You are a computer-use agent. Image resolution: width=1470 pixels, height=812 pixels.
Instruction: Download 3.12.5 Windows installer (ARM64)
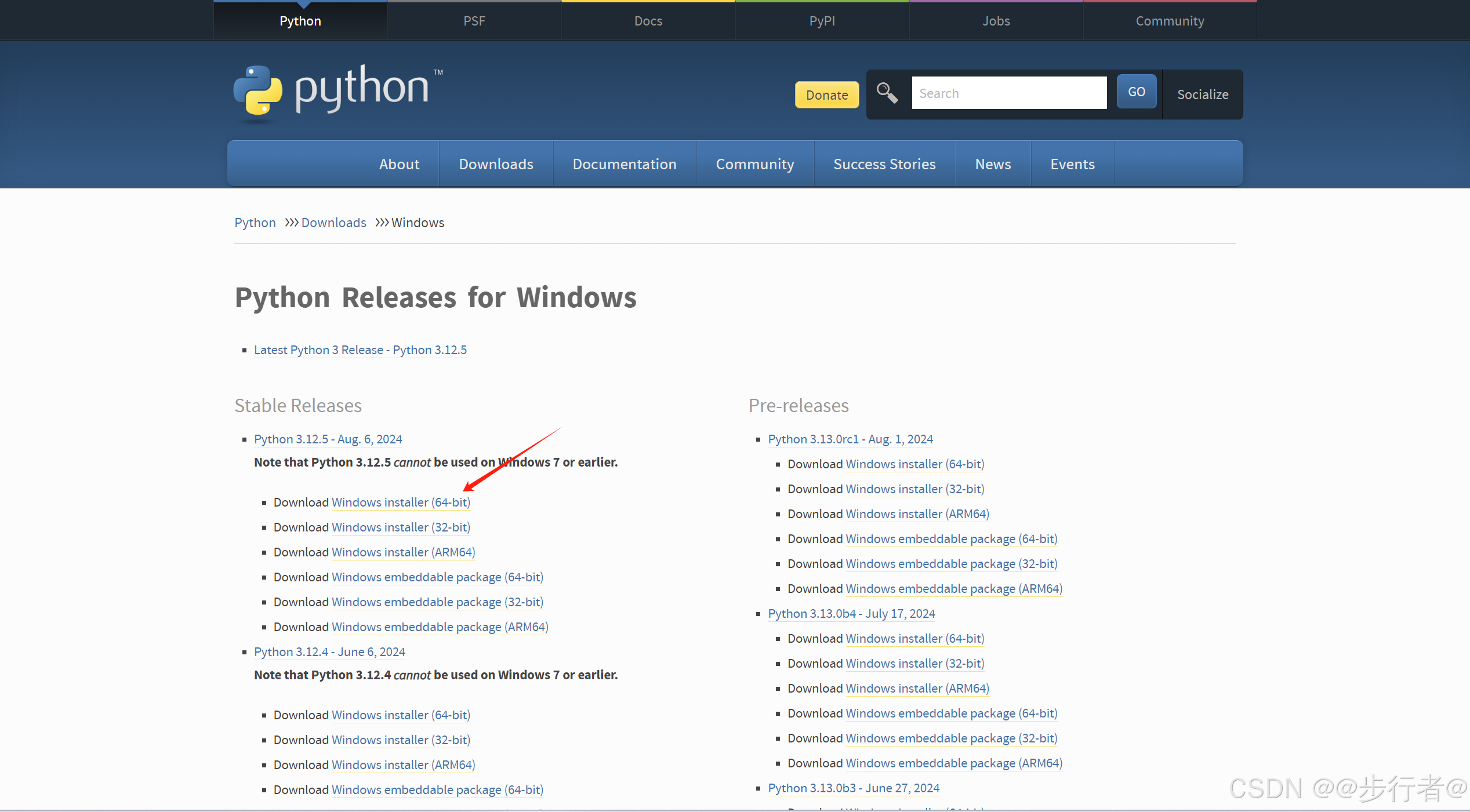(x=404, y=552)
